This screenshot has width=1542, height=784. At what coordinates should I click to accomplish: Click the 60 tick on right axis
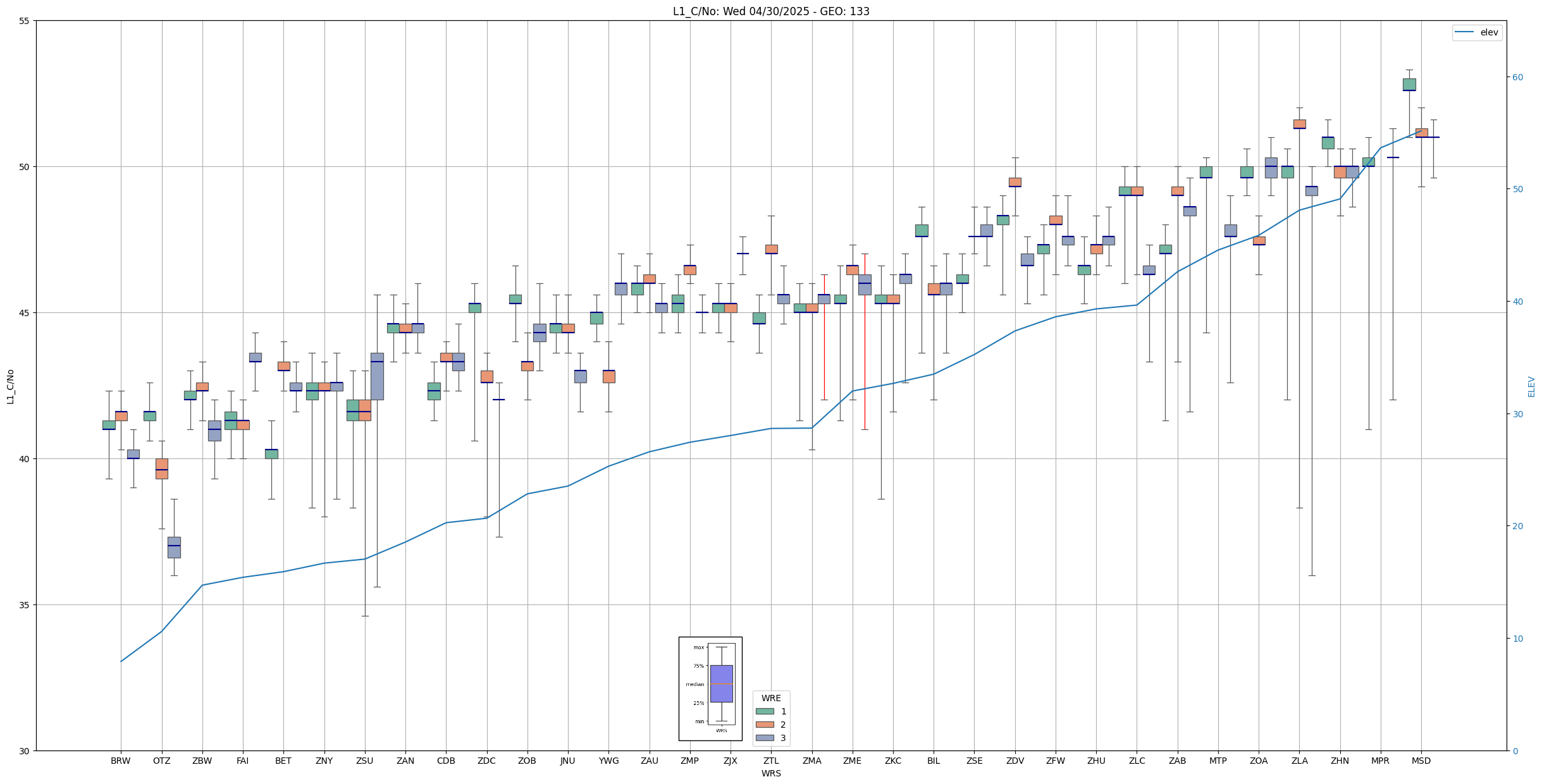pyautogui.click(x=1517, y=77)
